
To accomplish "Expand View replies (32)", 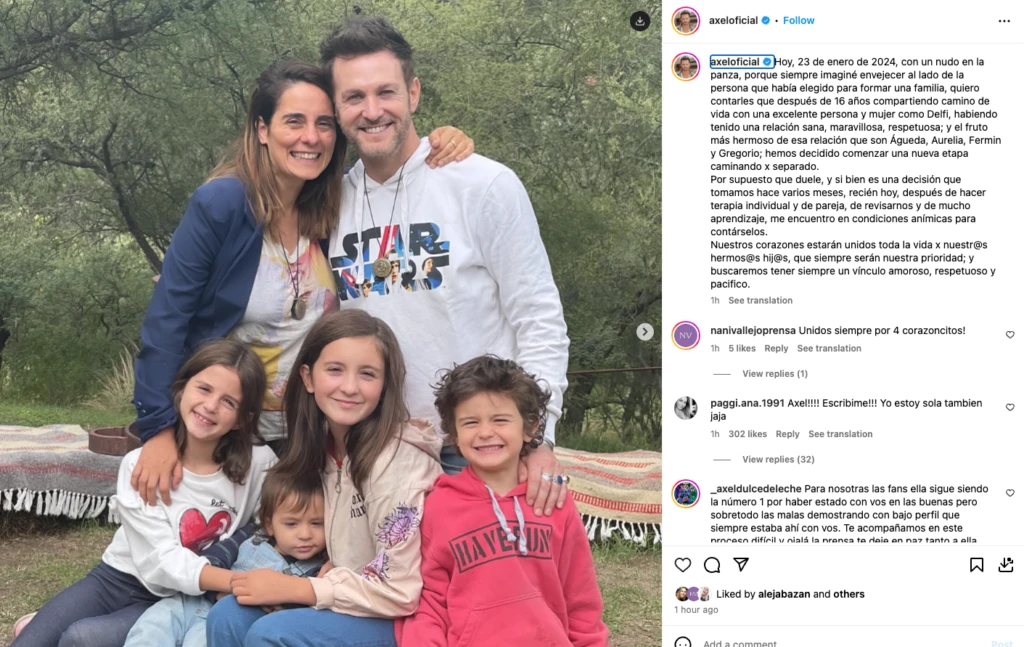I will click(778, 459).
